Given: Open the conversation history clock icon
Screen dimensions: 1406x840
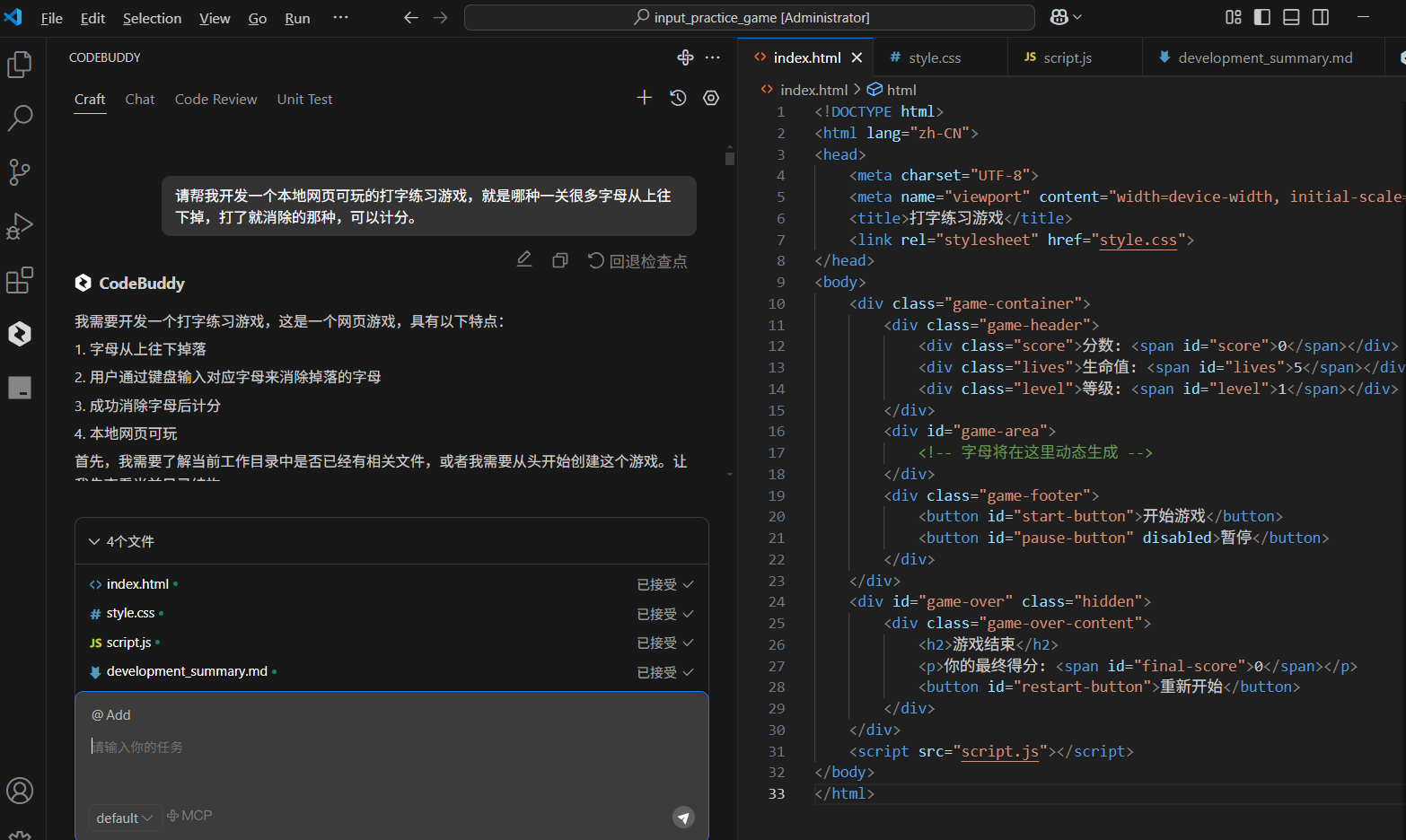Looking at the screenshot, I should click(678, 98).
